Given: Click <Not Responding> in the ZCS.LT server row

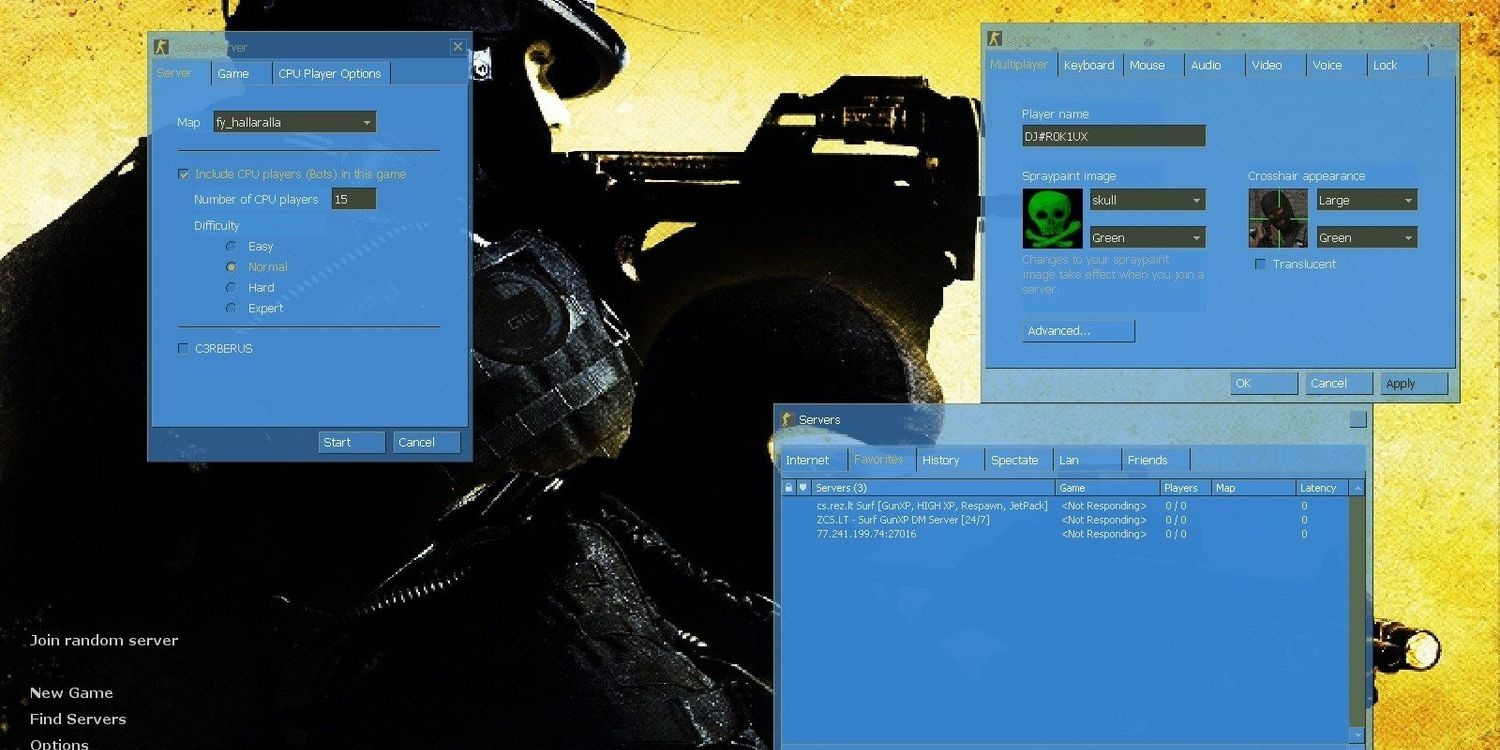Looking at the screenshot, I should tap(1104, 520).
